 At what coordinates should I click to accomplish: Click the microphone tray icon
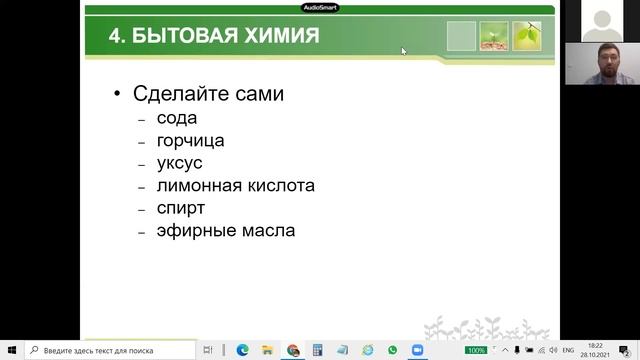coord(517,350)
